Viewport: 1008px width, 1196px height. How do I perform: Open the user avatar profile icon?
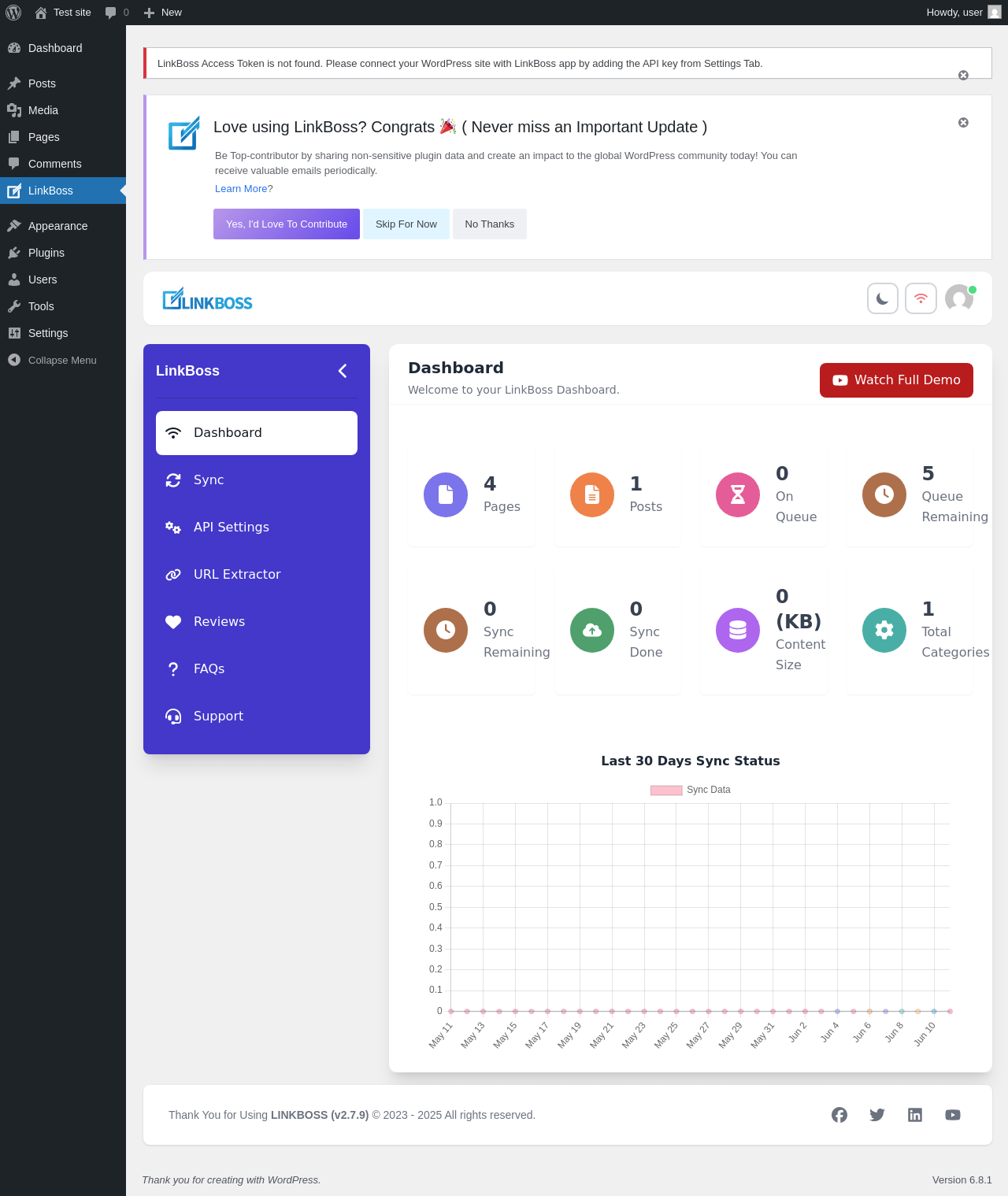[x=959, y=298]
